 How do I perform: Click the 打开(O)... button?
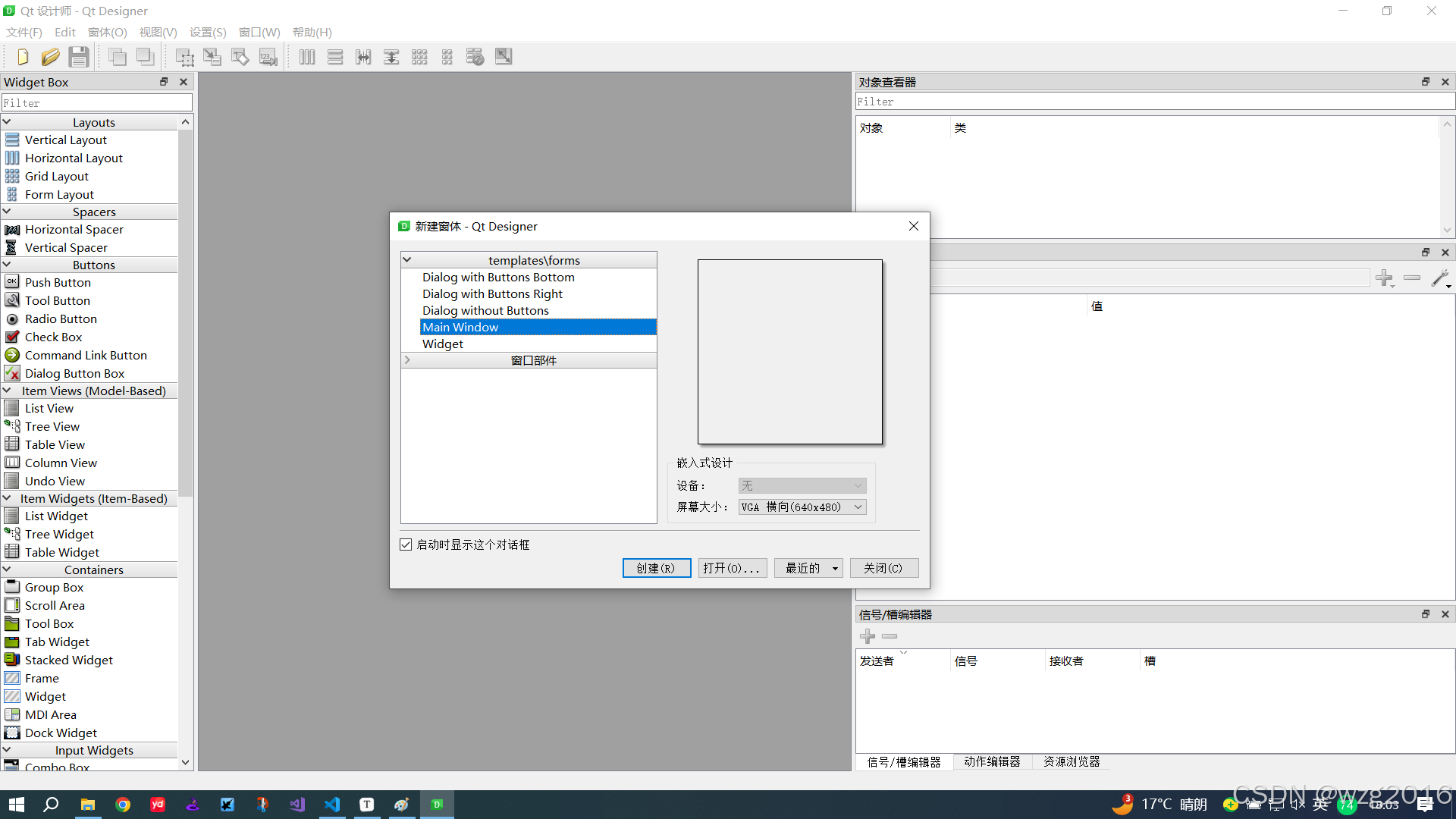pyautogui.click(x=732, y=568)
